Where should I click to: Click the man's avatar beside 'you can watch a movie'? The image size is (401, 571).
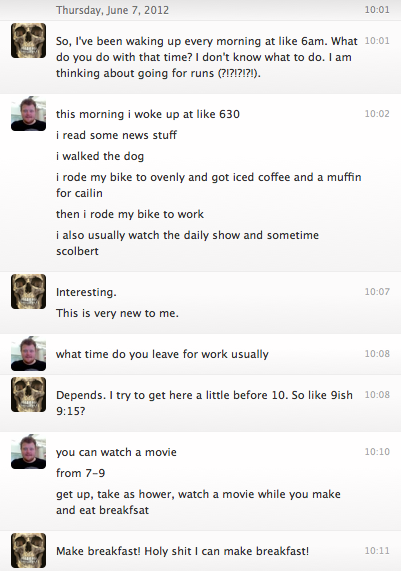click(28, 452)
